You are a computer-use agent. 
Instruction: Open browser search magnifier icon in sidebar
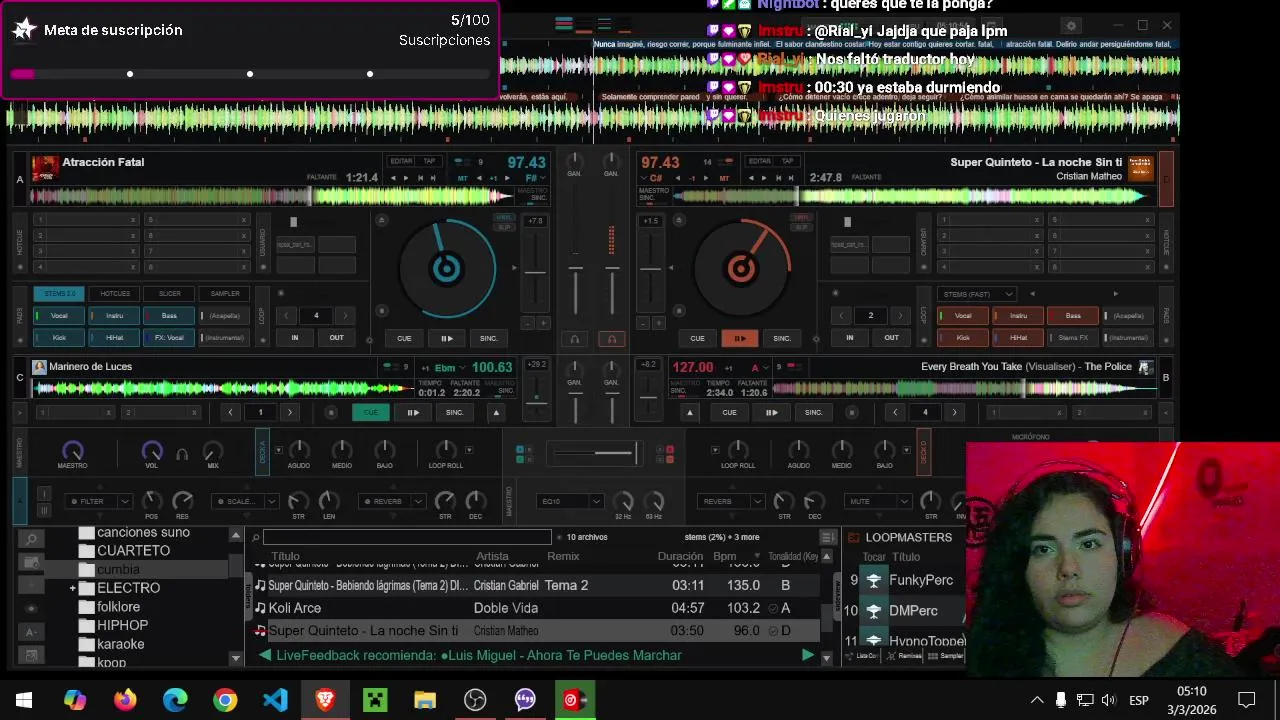31,539
